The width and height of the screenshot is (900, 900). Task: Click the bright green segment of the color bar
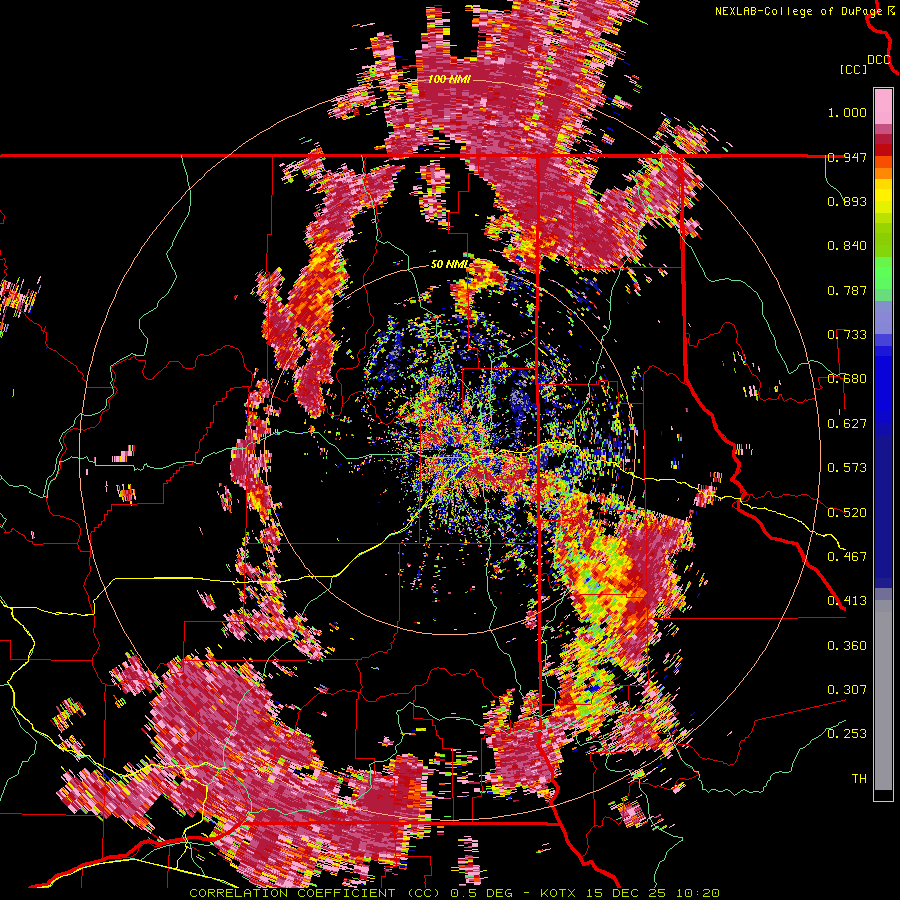tap(883, 273)
